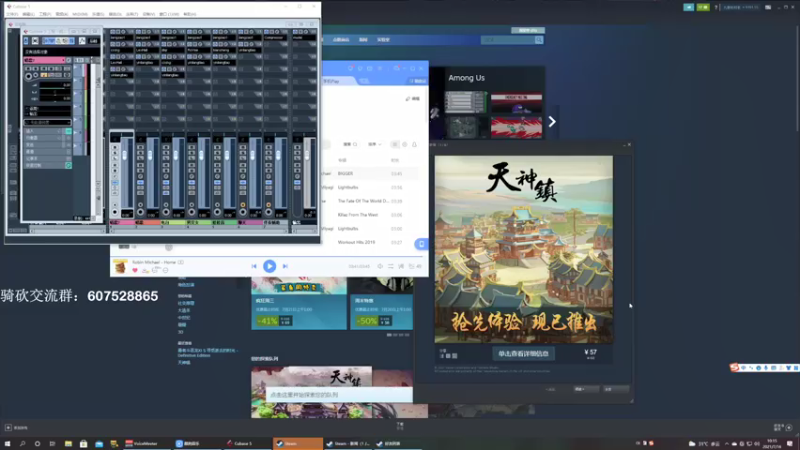800x450 pixels.
Task: Toggle the green quick controls button in inspector
Action: coord(68,165)
